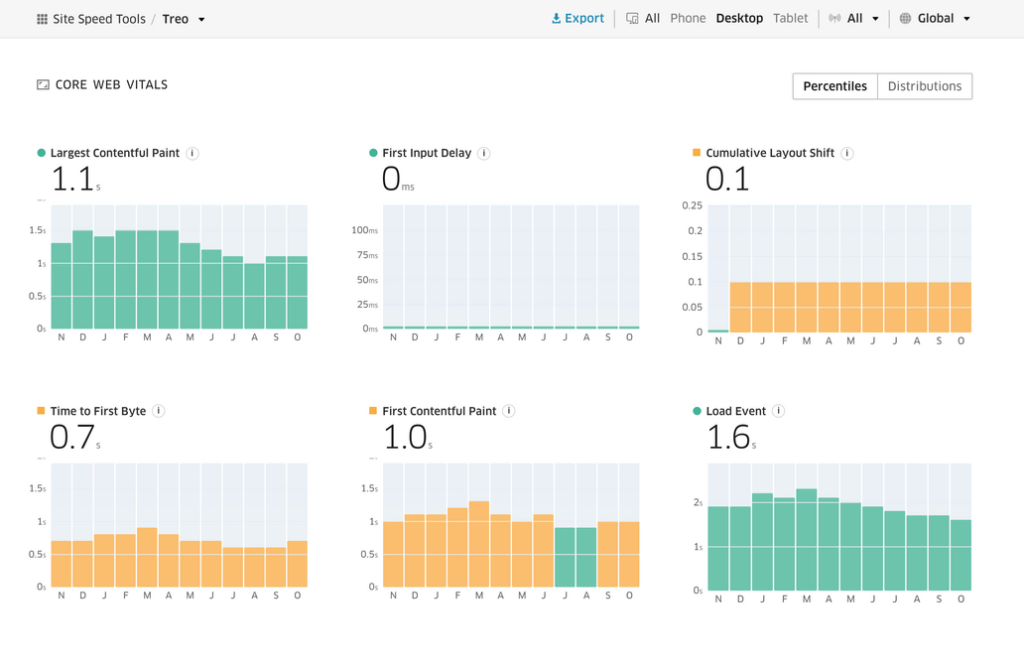The height and width of the screenshot is (665, 1024).
Task: Select the Phone device tab
Action: coord(688,18)
